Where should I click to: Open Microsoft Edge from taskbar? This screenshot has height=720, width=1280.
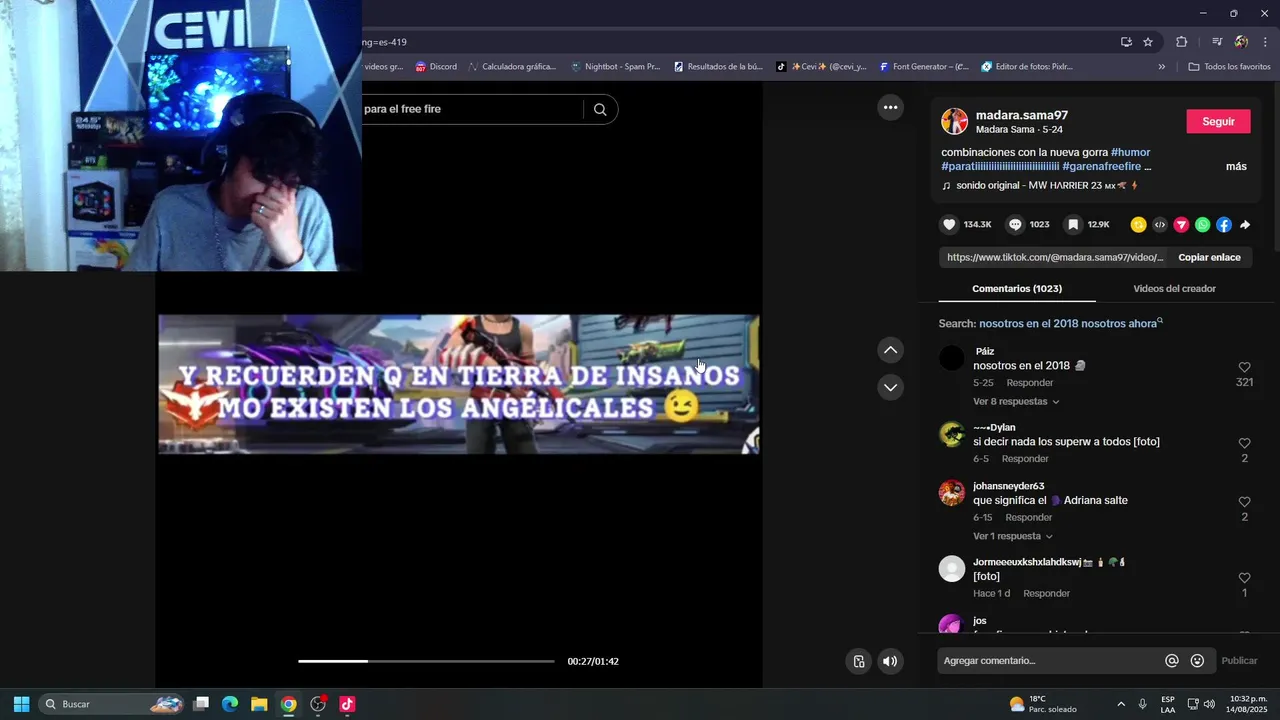[230, 704]
